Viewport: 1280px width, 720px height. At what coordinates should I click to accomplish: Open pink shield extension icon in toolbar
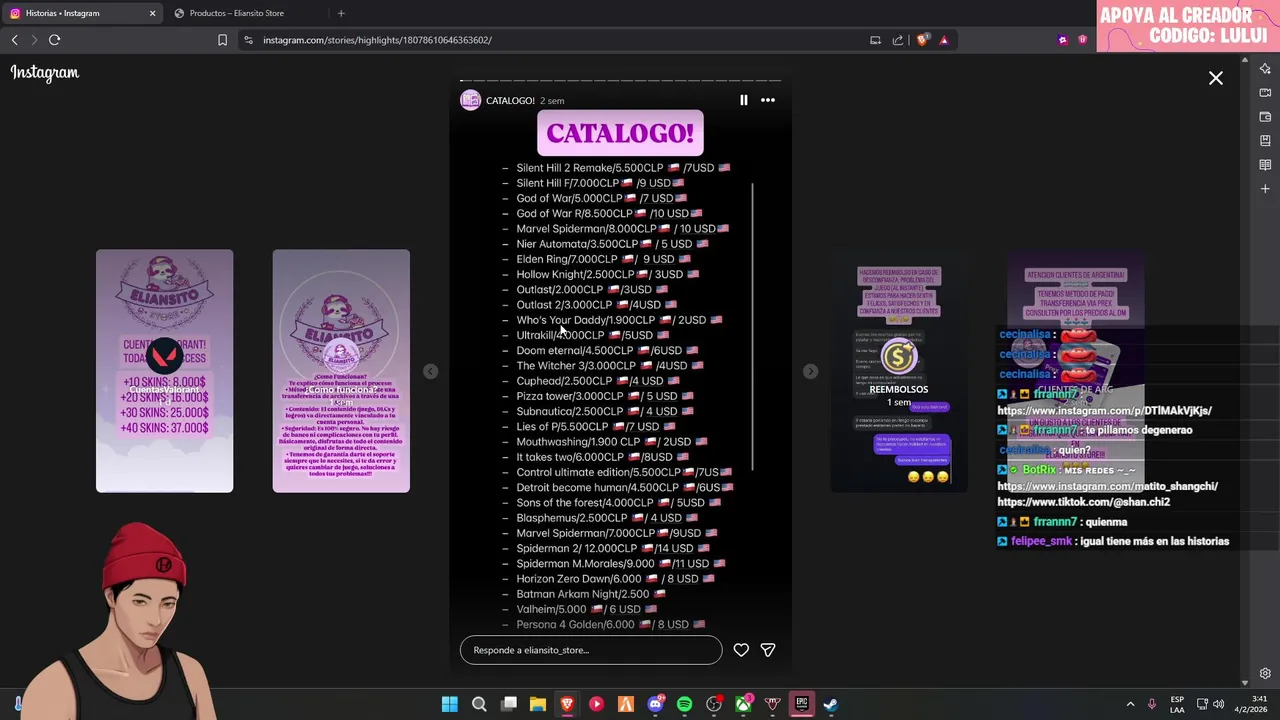[x=1083, y=40]
